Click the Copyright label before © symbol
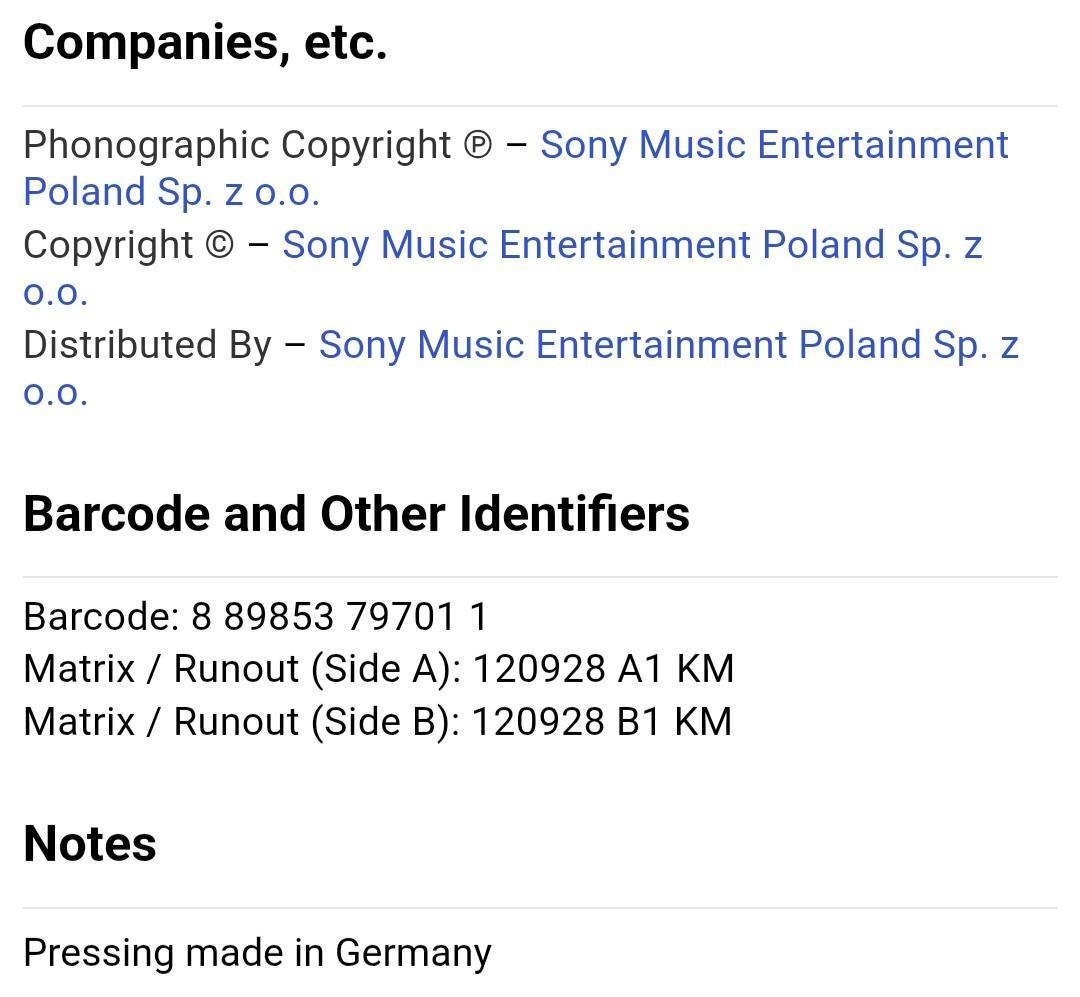Image resolution: width=1080 pixels, height=997 pixels. (108, 245)
